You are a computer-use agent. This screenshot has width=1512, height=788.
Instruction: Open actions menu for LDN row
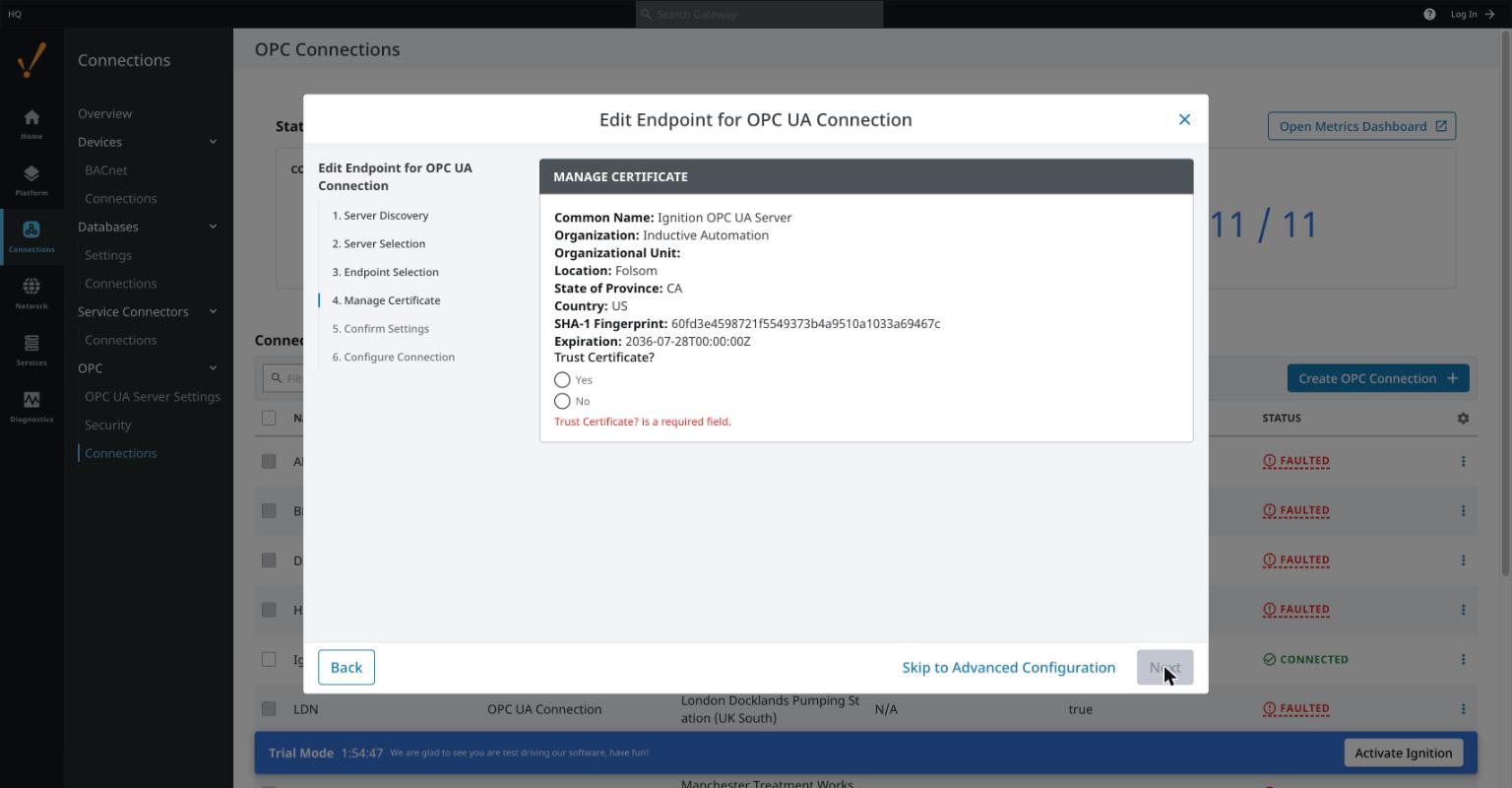(x=1463, y=708)
